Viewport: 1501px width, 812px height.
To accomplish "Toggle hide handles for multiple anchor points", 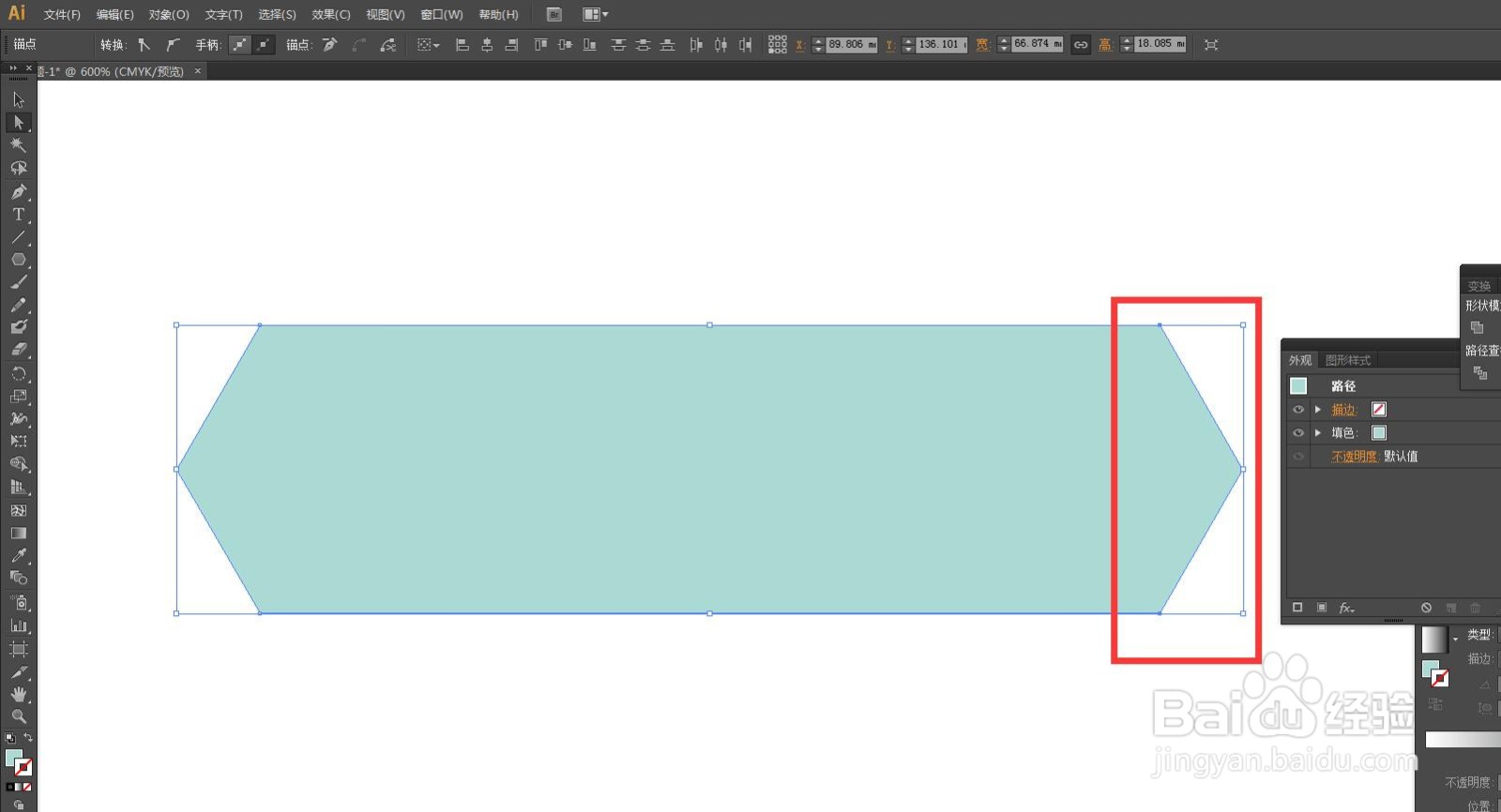I will click(x=264, y=44).
